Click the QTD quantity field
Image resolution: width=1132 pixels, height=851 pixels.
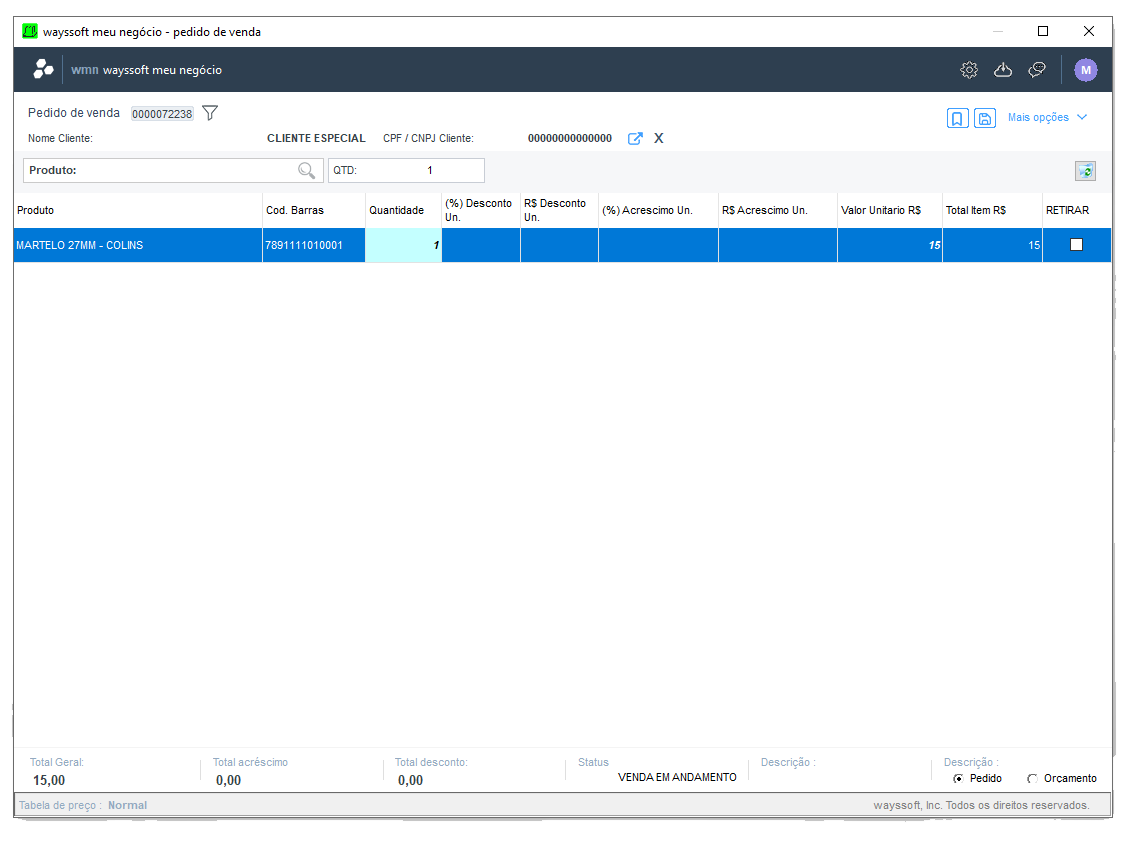pos(406,170)
